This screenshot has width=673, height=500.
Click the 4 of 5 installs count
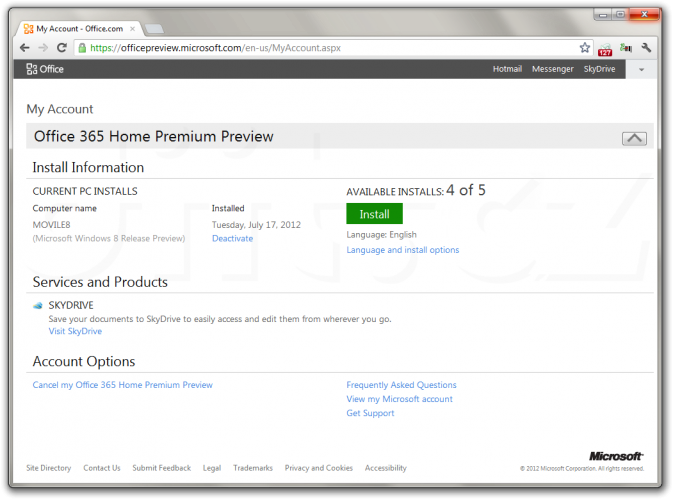(466, 190)
